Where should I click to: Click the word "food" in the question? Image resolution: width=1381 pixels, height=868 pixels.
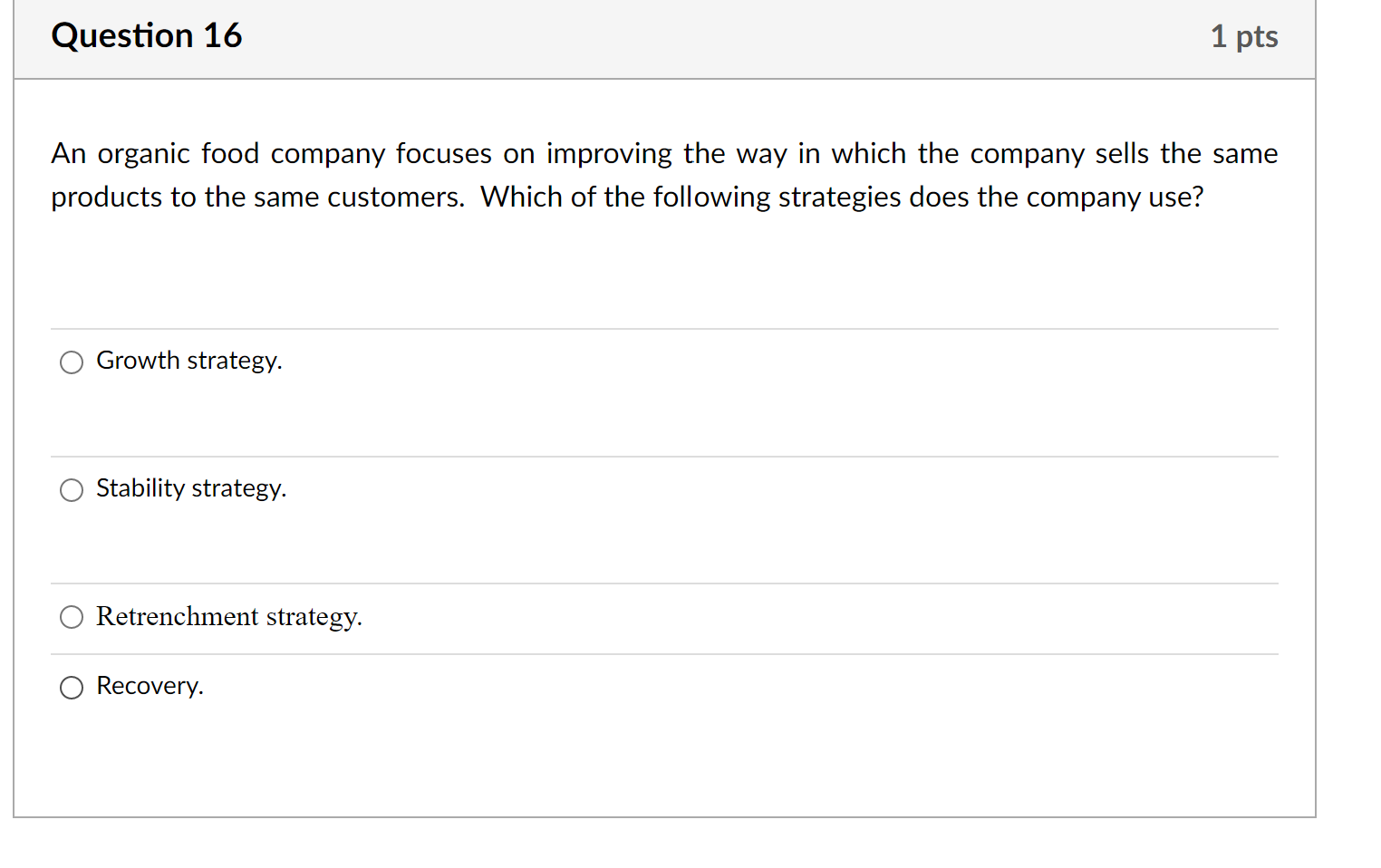[x=230, y=154]
